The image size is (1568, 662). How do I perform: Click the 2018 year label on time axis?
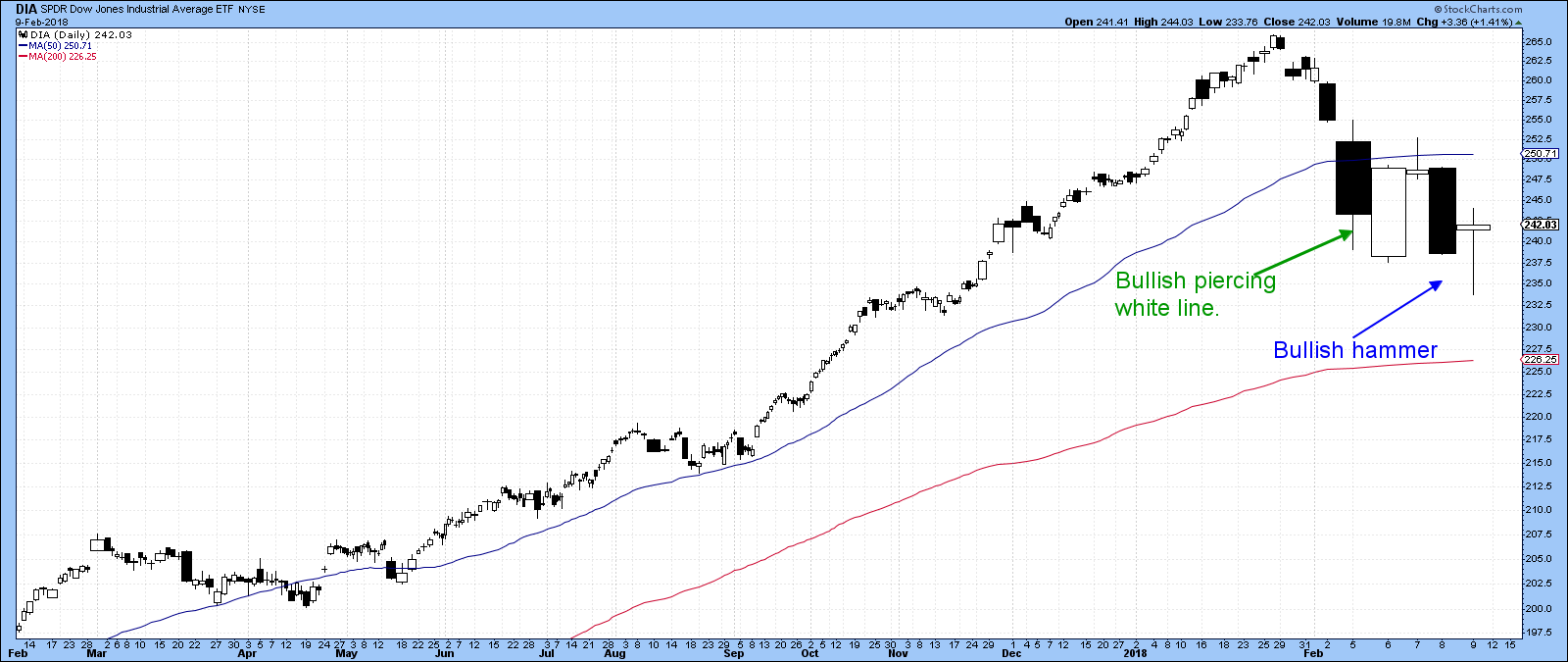[x=1135, y=653]
